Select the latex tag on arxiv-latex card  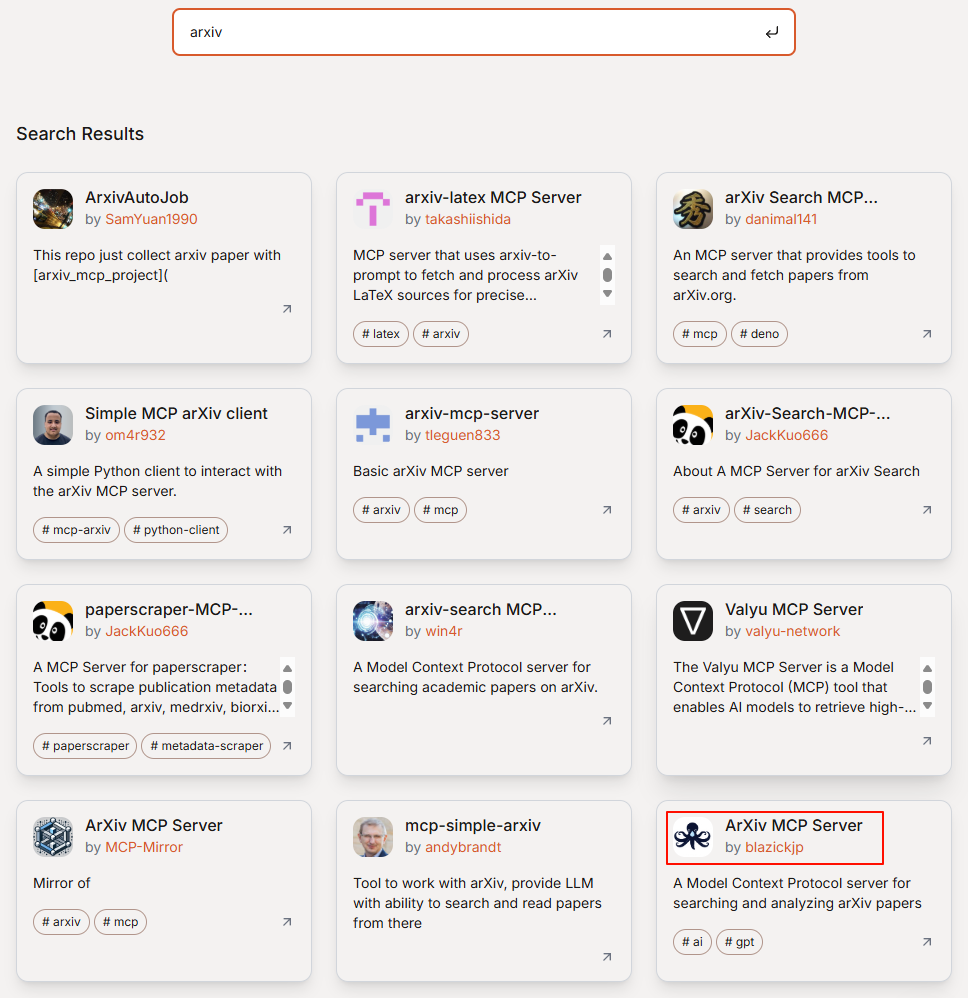[381, 334]
